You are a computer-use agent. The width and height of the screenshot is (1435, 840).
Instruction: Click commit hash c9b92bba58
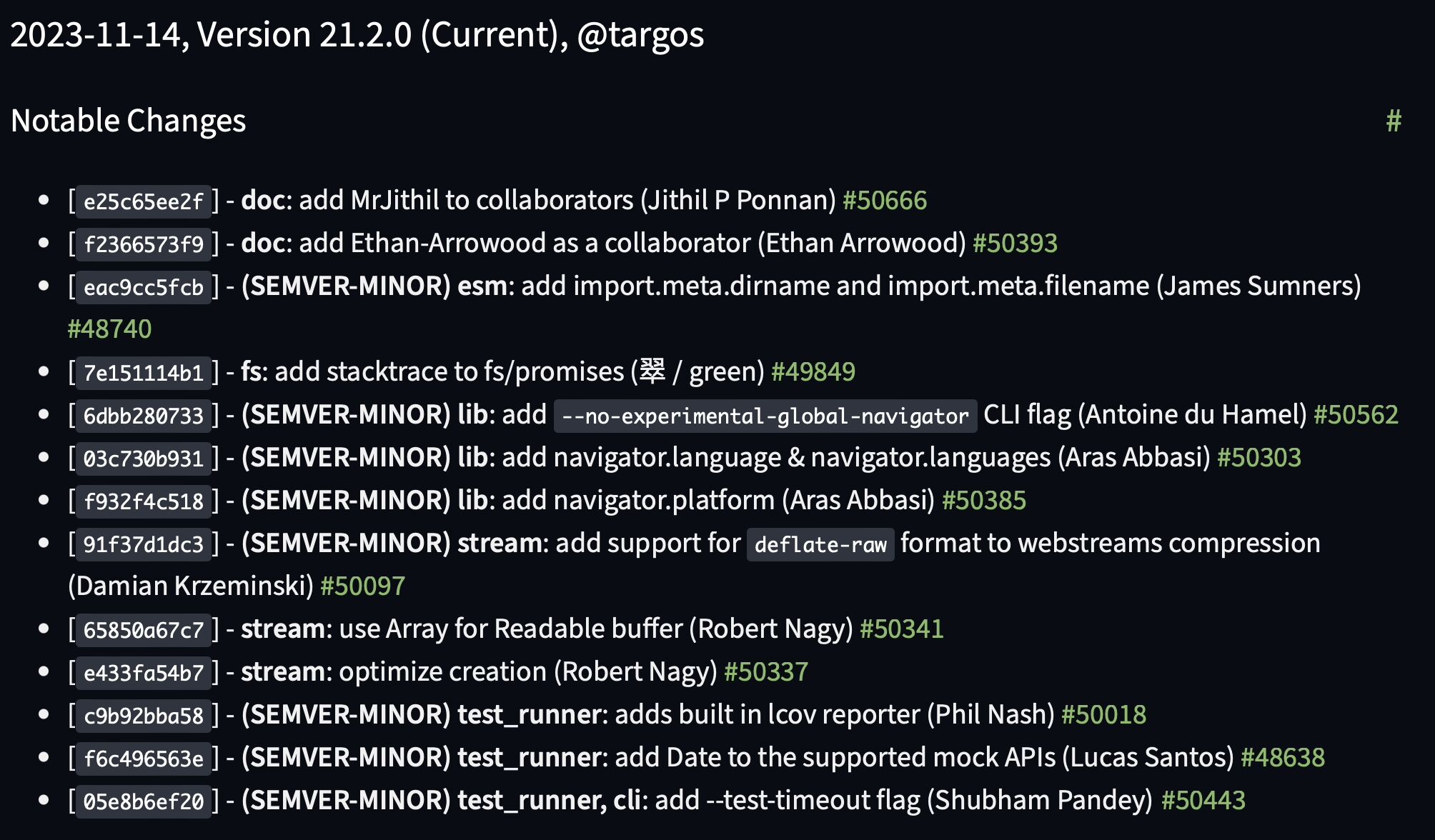tap(144, 716)
